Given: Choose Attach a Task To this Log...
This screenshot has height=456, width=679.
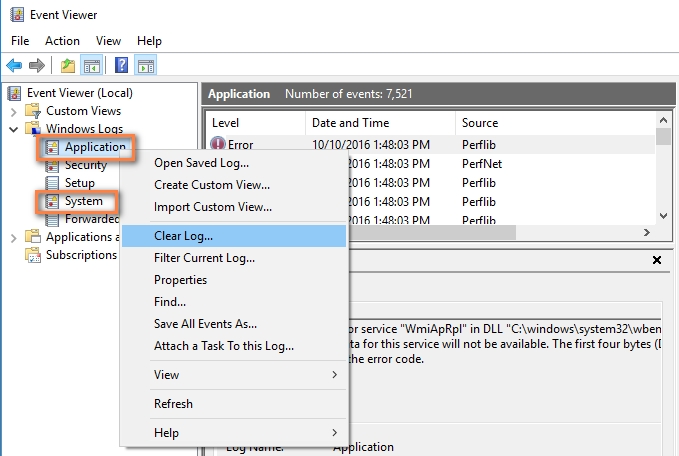Looking at the screenshot, I should click(x=234, y=346).
